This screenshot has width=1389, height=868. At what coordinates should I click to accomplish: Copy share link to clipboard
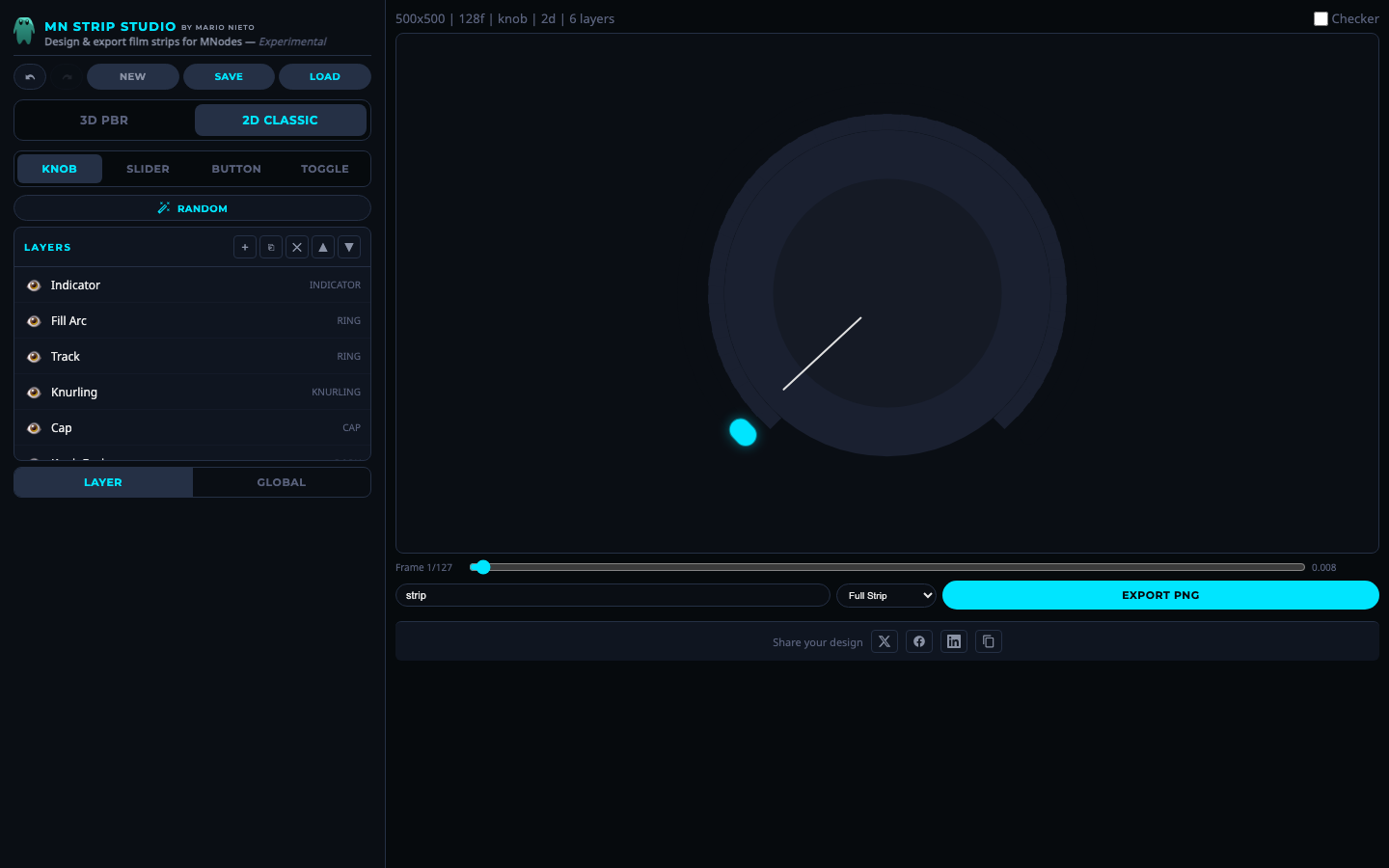click(x=989, y=642)
